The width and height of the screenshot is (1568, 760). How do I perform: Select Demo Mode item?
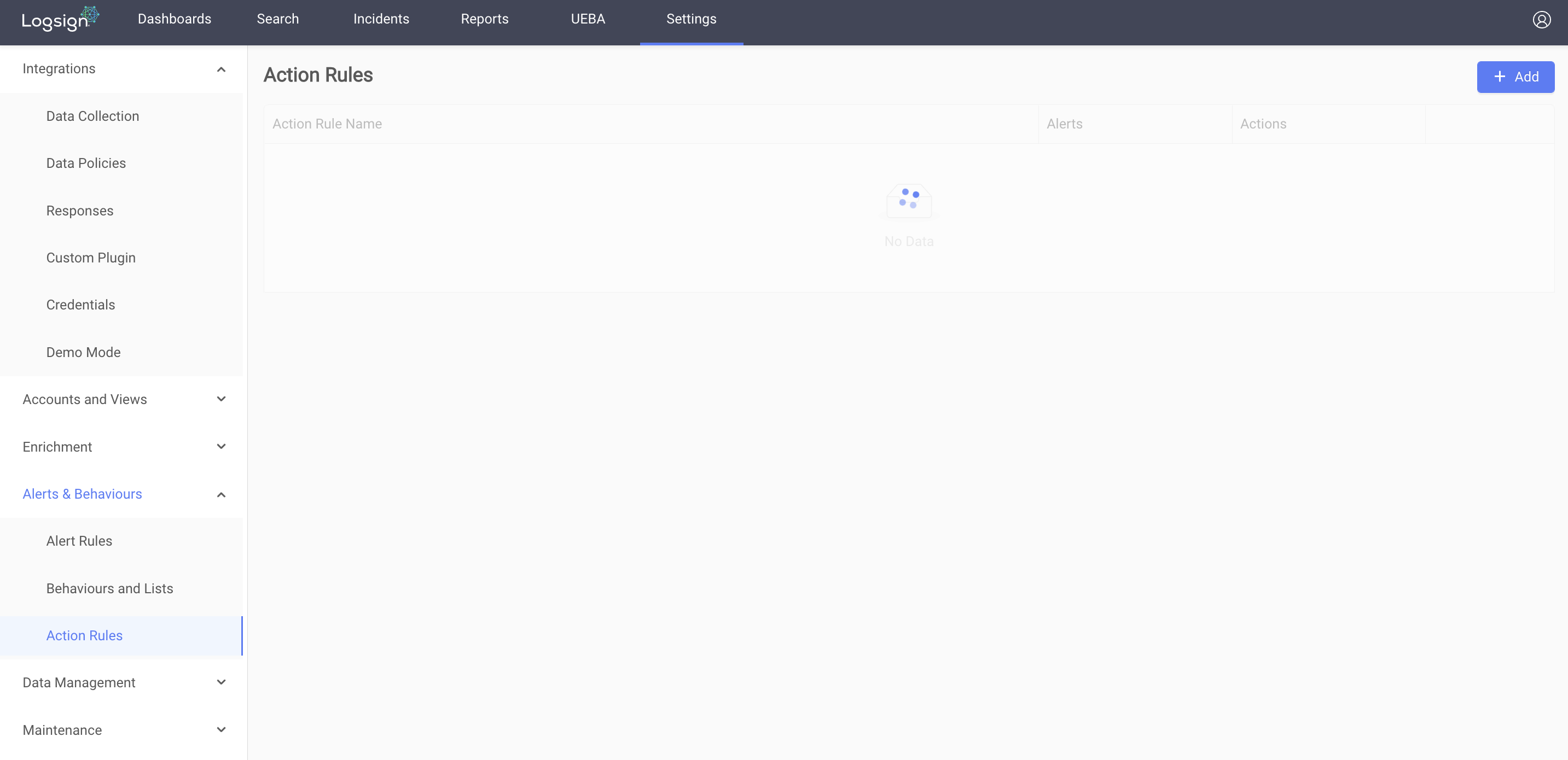(x=83, y=352)
